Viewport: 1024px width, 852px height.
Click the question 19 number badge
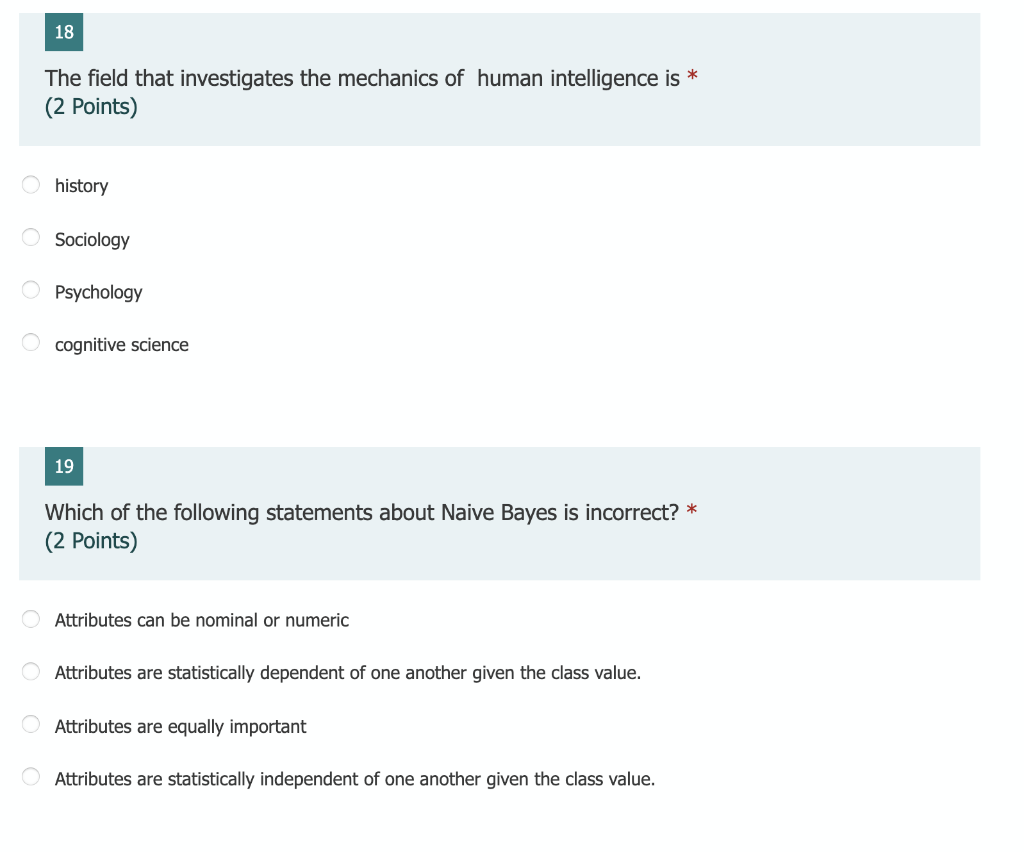coord(63,466)
